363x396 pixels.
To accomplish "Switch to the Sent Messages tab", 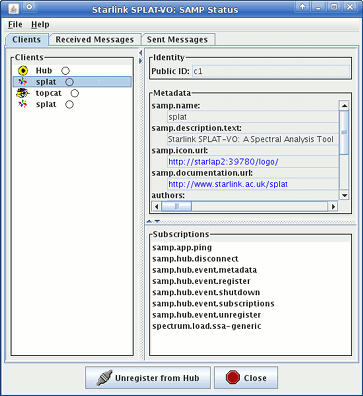I will click(x=177, y=40).
